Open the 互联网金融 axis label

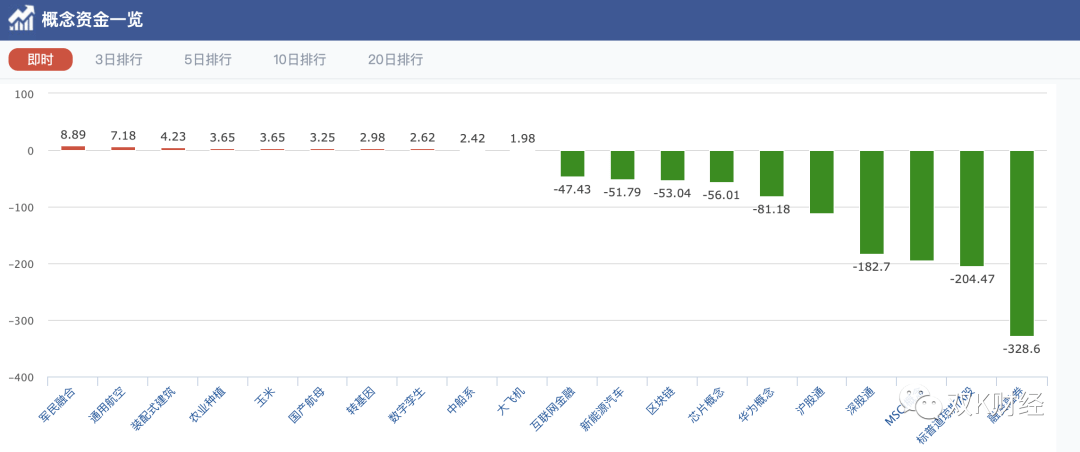[x=552, y=409]
